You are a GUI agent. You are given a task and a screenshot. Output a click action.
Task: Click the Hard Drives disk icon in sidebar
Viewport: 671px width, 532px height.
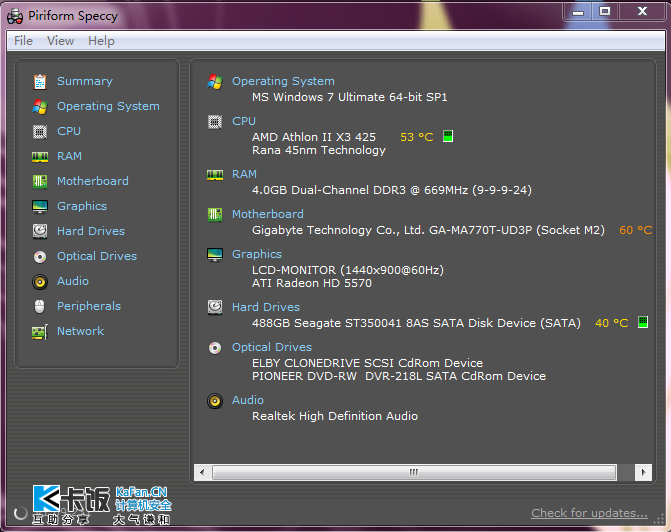coord(40,232)
